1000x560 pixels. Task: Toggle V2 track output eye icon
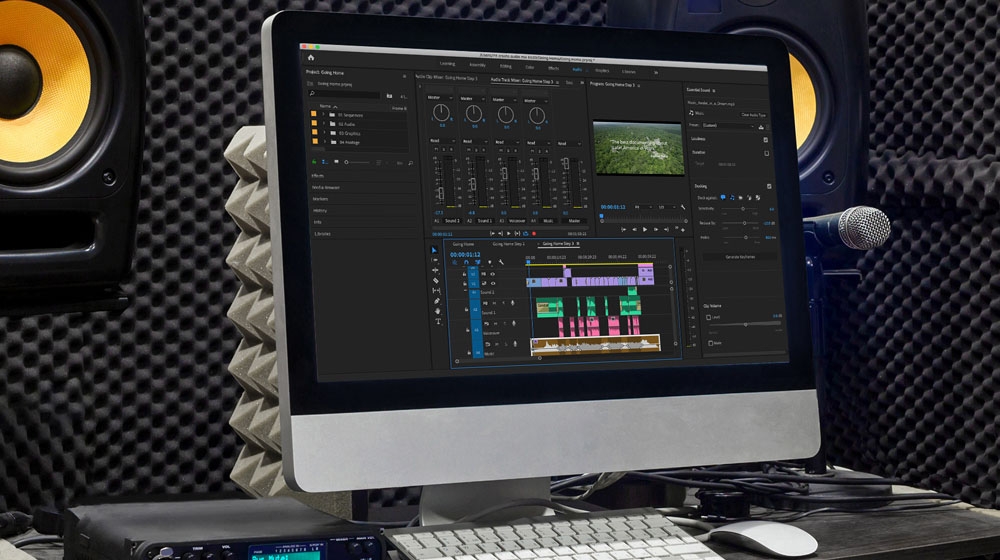pos(492,274)
